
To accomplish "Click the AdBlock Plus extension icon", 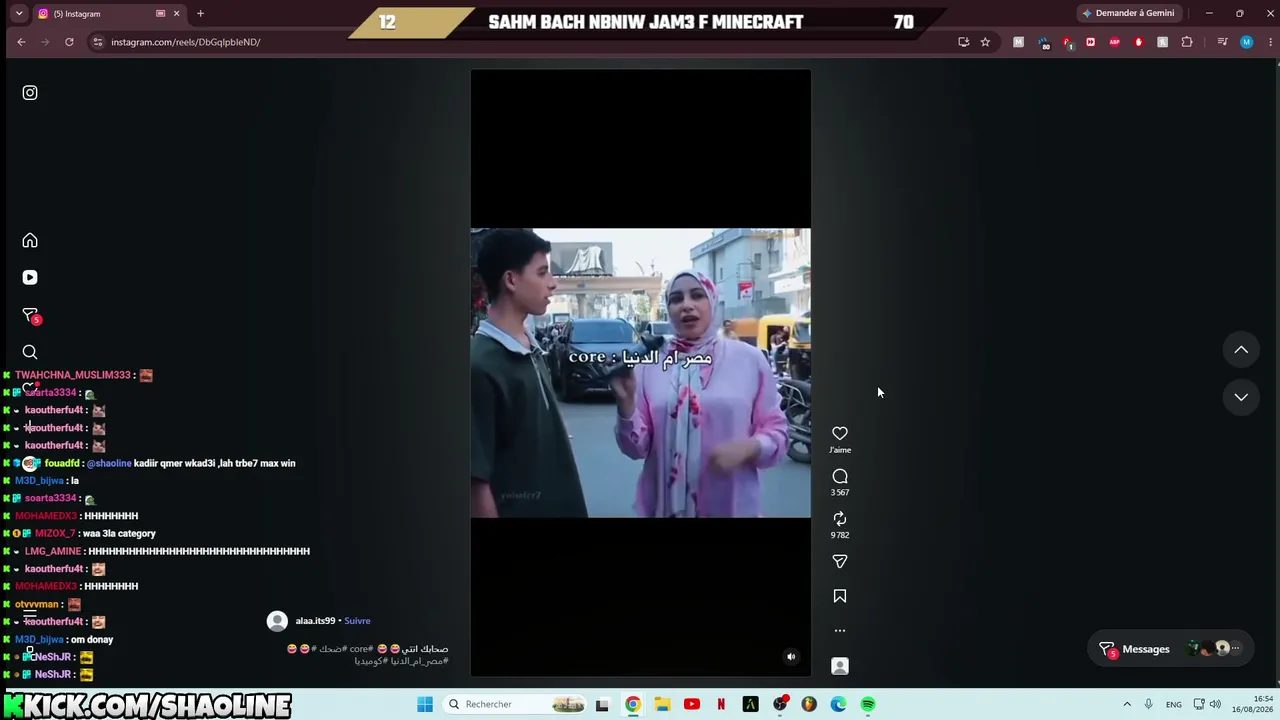I will point(1114,42).
